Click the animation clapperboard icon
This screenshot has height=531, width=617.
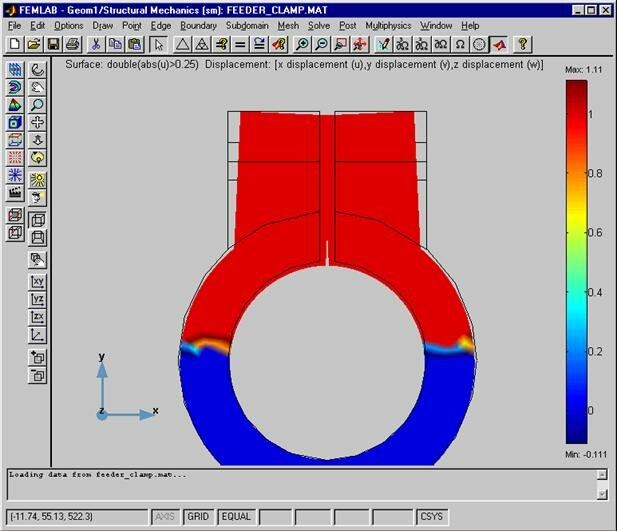pyautogui.click(x=16, y=193)
